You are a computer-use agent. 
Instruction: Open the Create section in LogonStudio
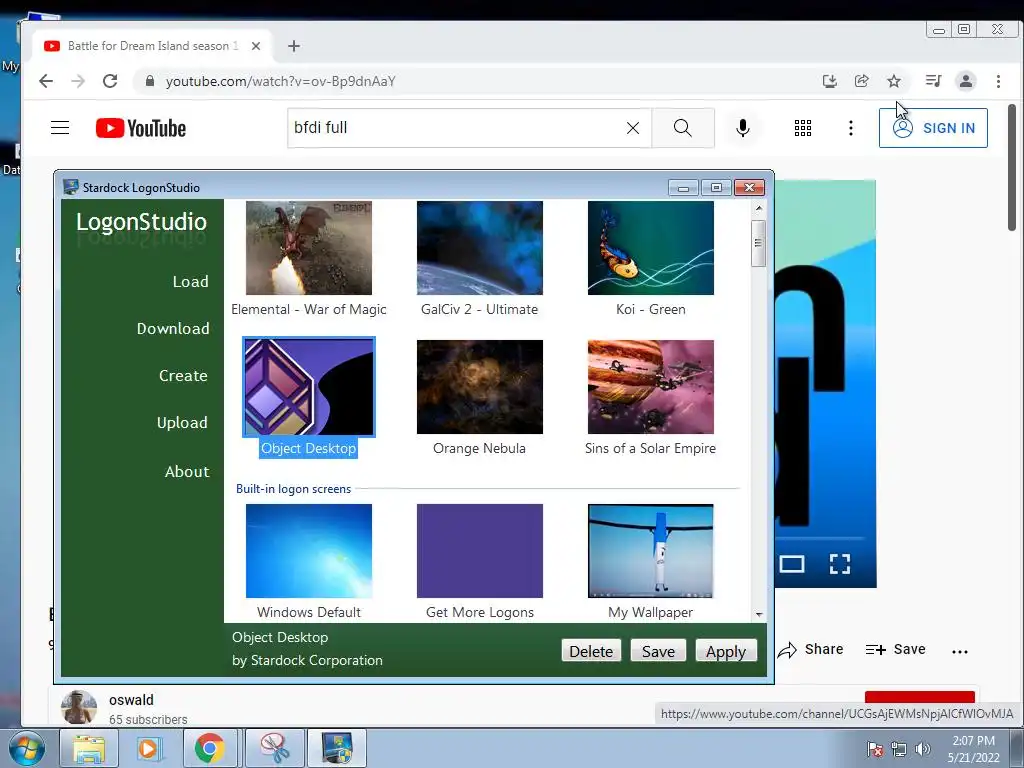183,376
